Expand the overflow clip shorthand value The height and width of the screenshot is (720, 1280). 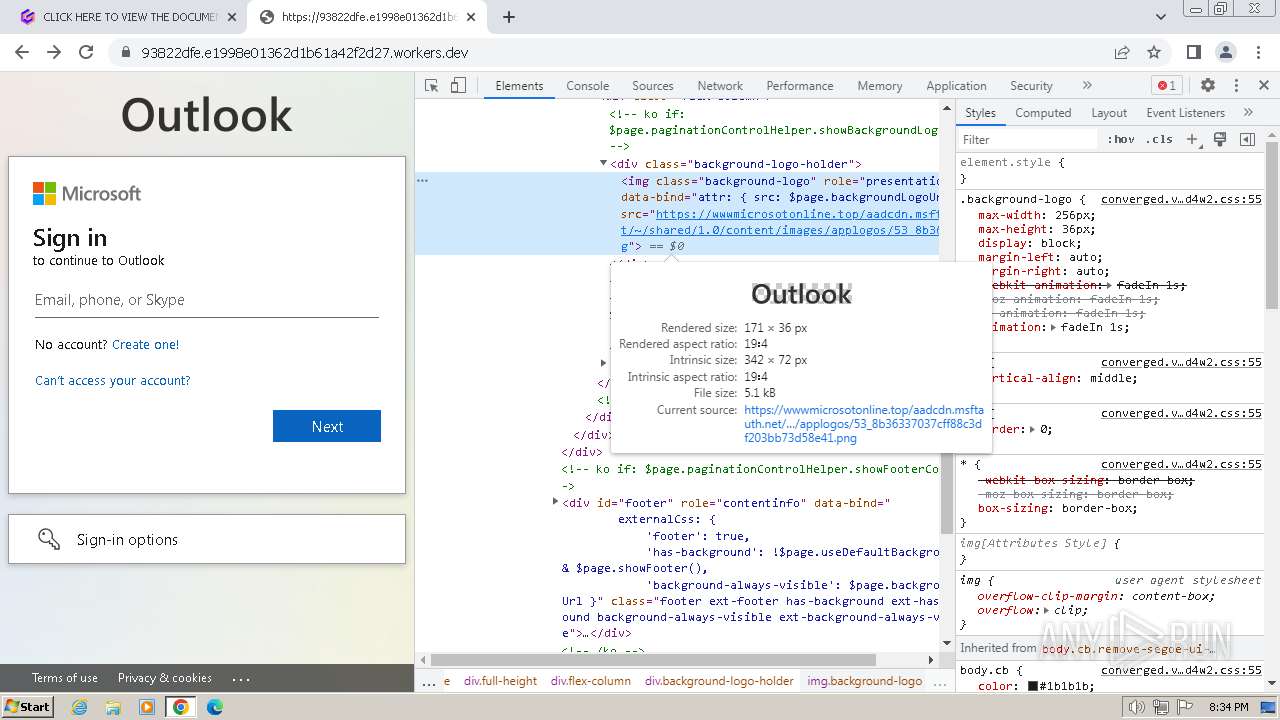click(x=1046, y=610)
